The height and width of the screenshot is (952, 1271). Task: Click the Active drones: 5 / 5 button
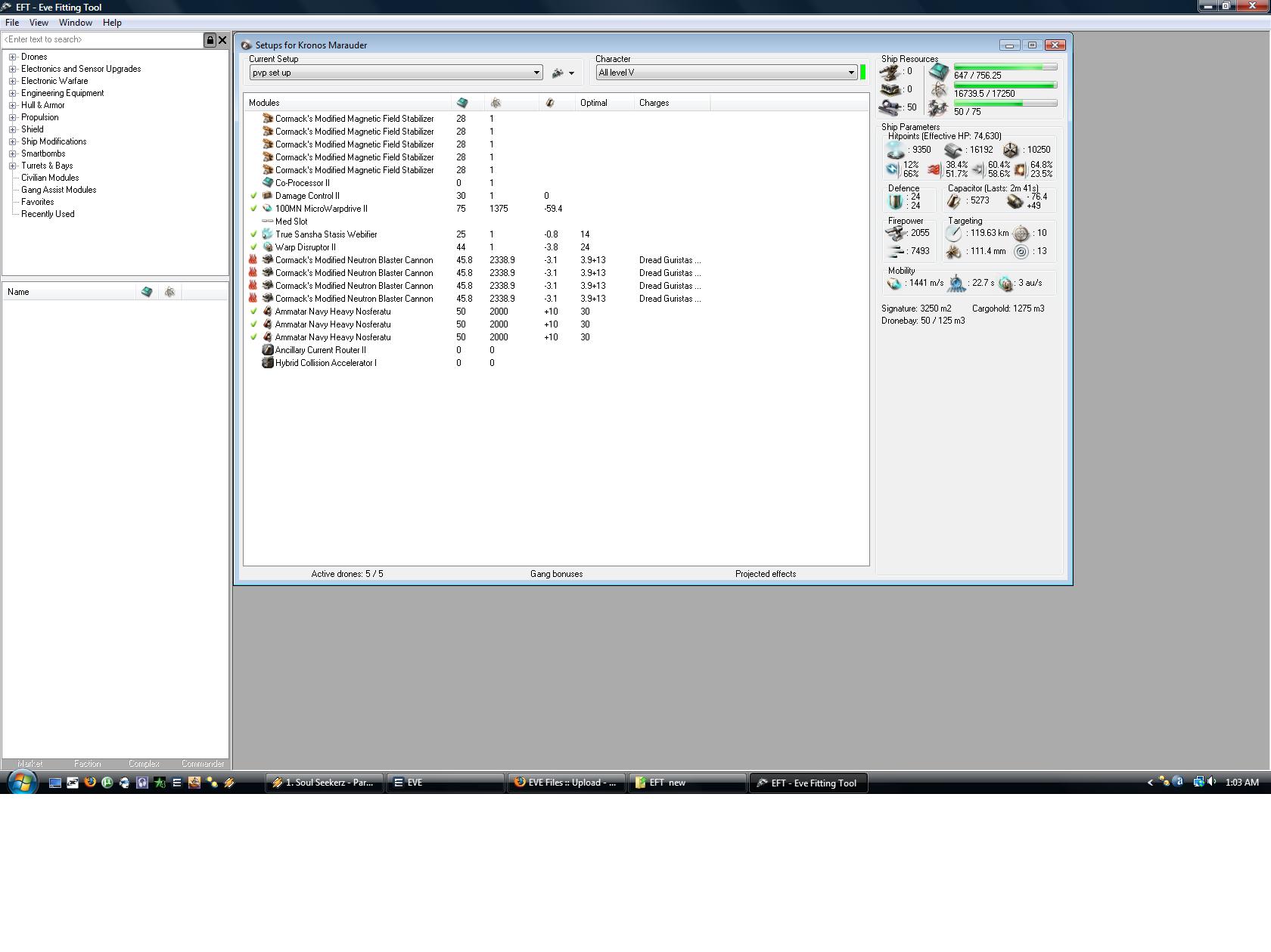[347, 574]
